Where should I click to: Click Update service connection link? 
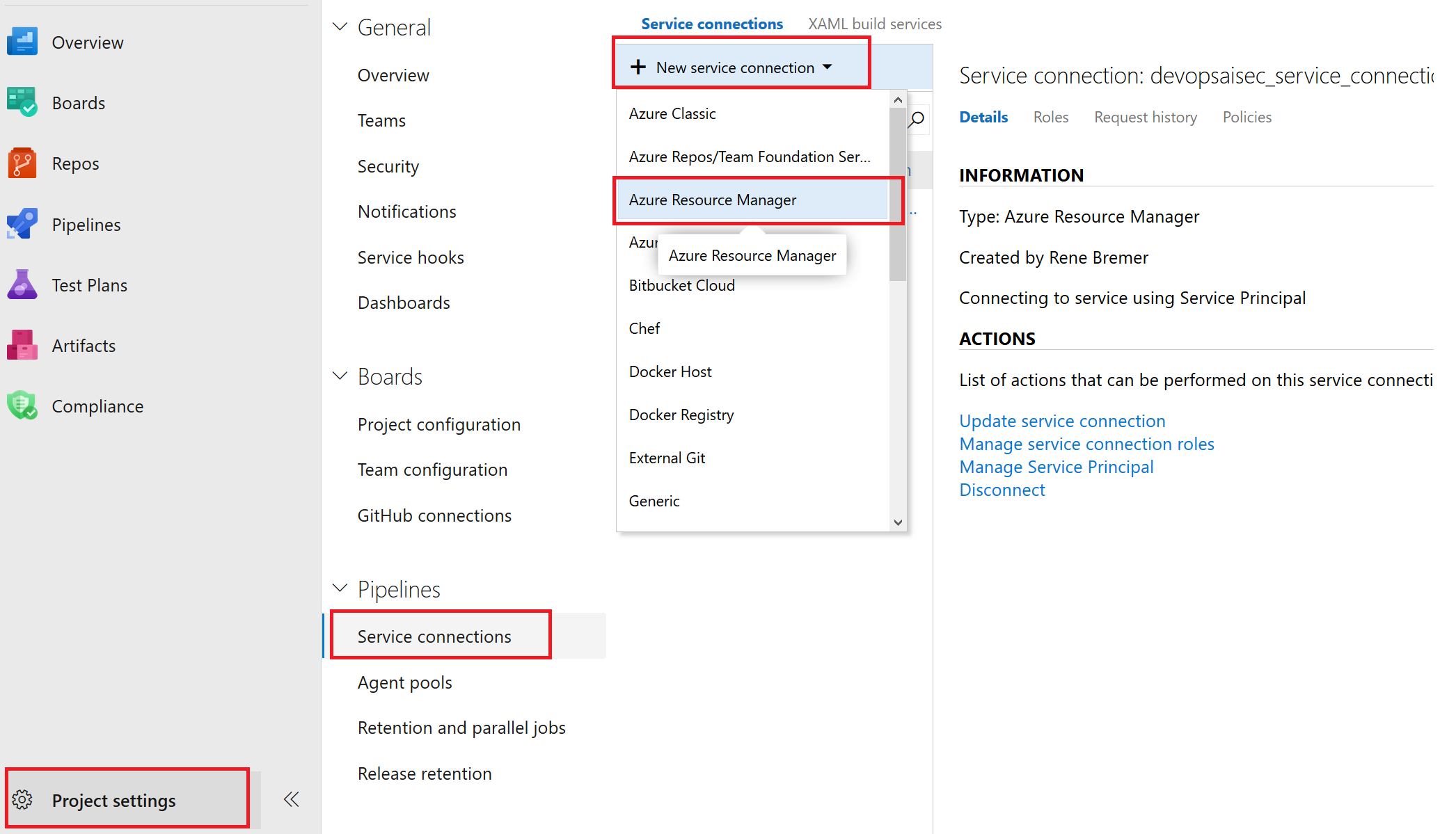tap(1062, 421)
